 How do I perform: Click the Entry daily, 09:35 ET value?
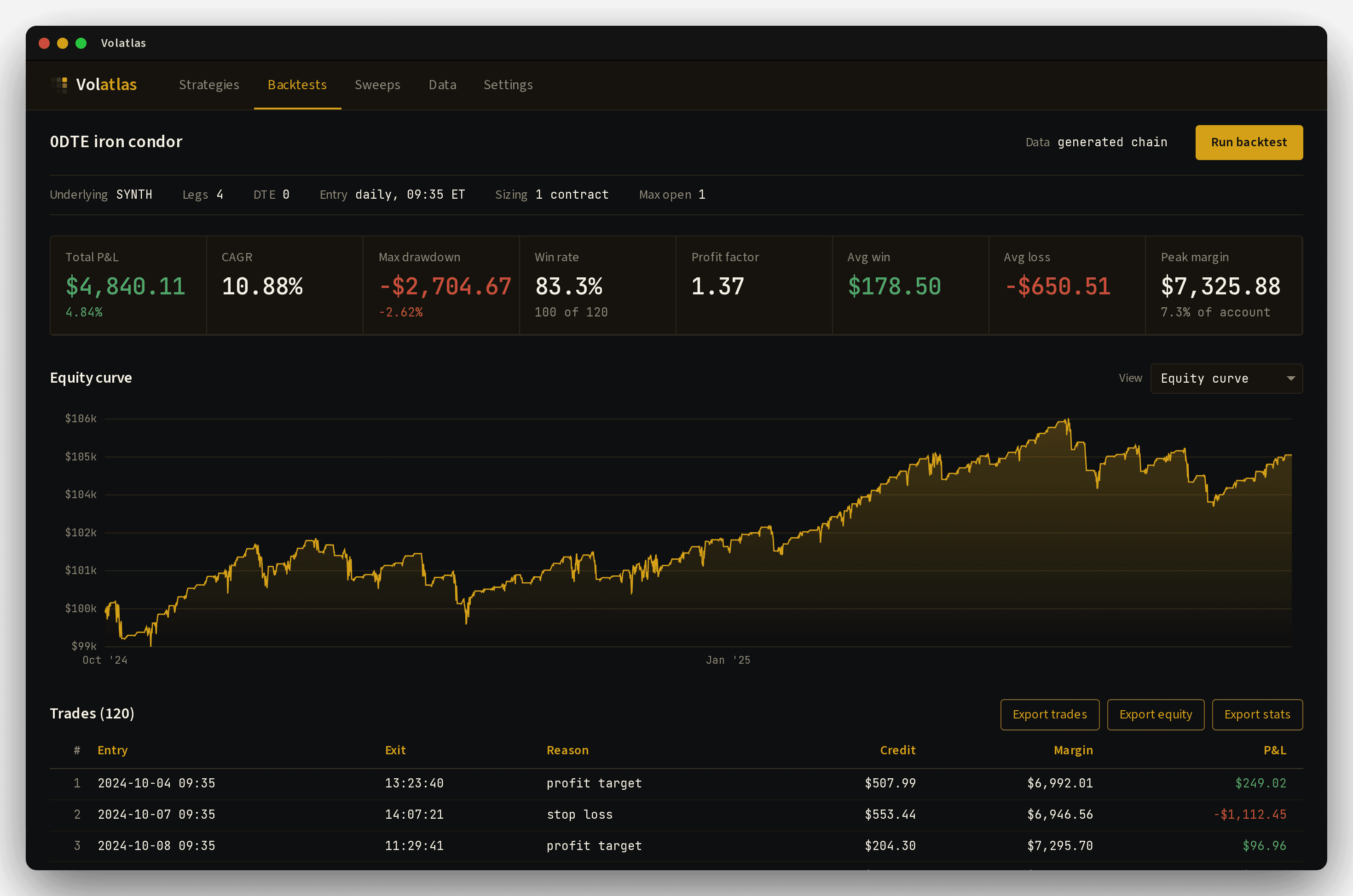click(410, 195)
